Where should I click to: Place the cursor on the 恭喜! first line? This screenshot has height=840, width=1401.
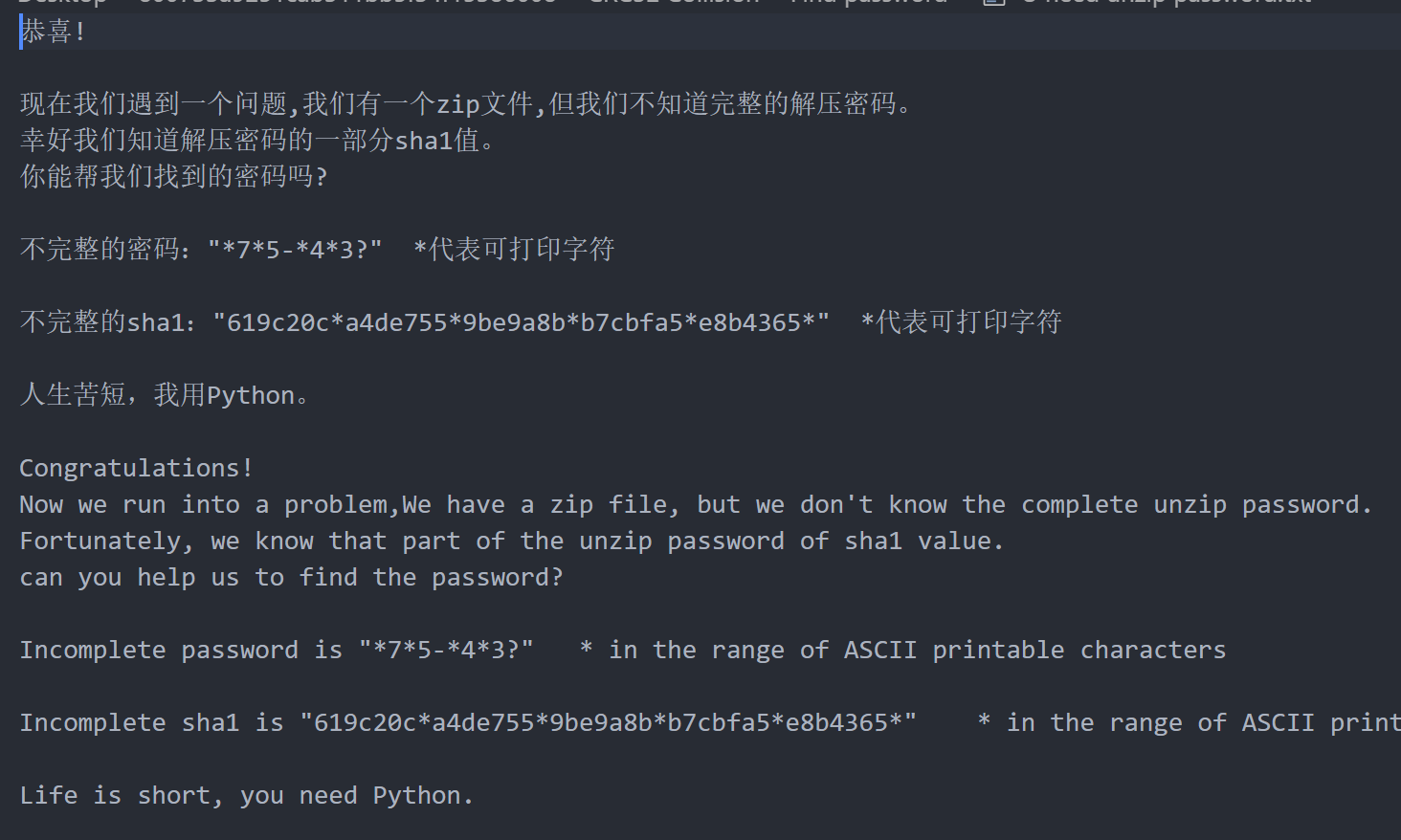53,32
